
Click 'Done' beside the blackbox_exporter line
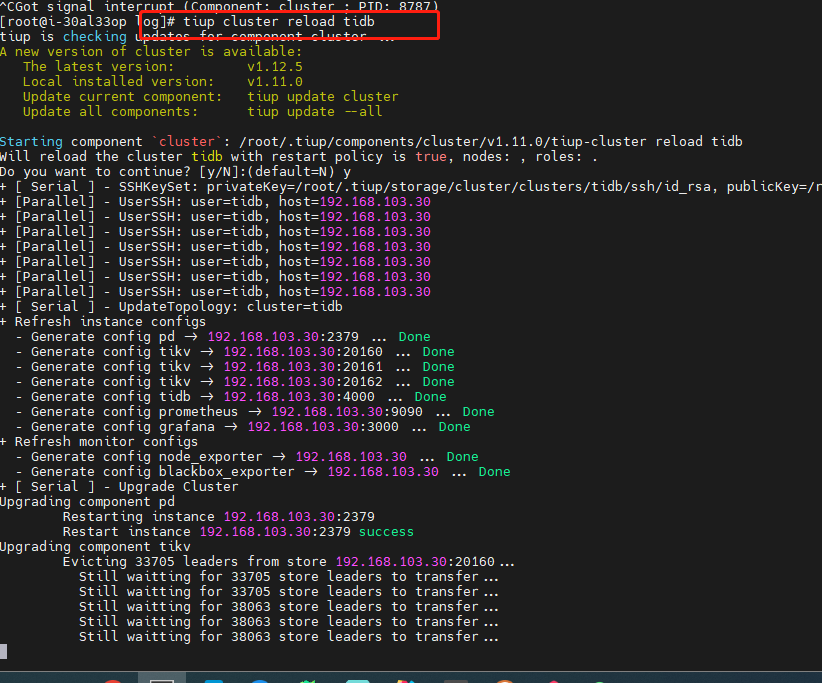[x=494, y=472]
